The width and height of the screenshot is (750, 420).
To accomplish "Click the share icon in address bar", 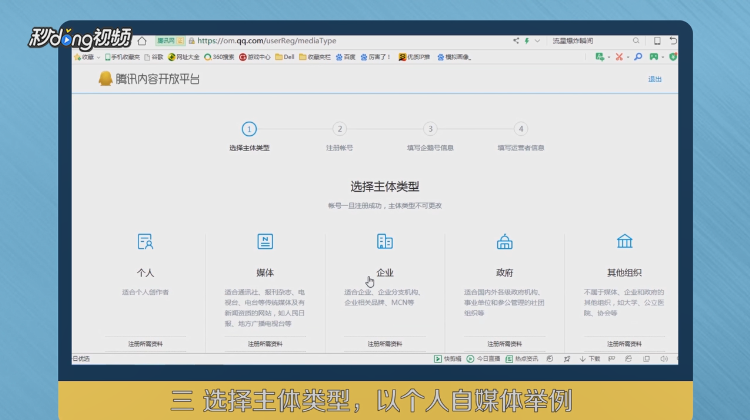I will coord(516,41).
